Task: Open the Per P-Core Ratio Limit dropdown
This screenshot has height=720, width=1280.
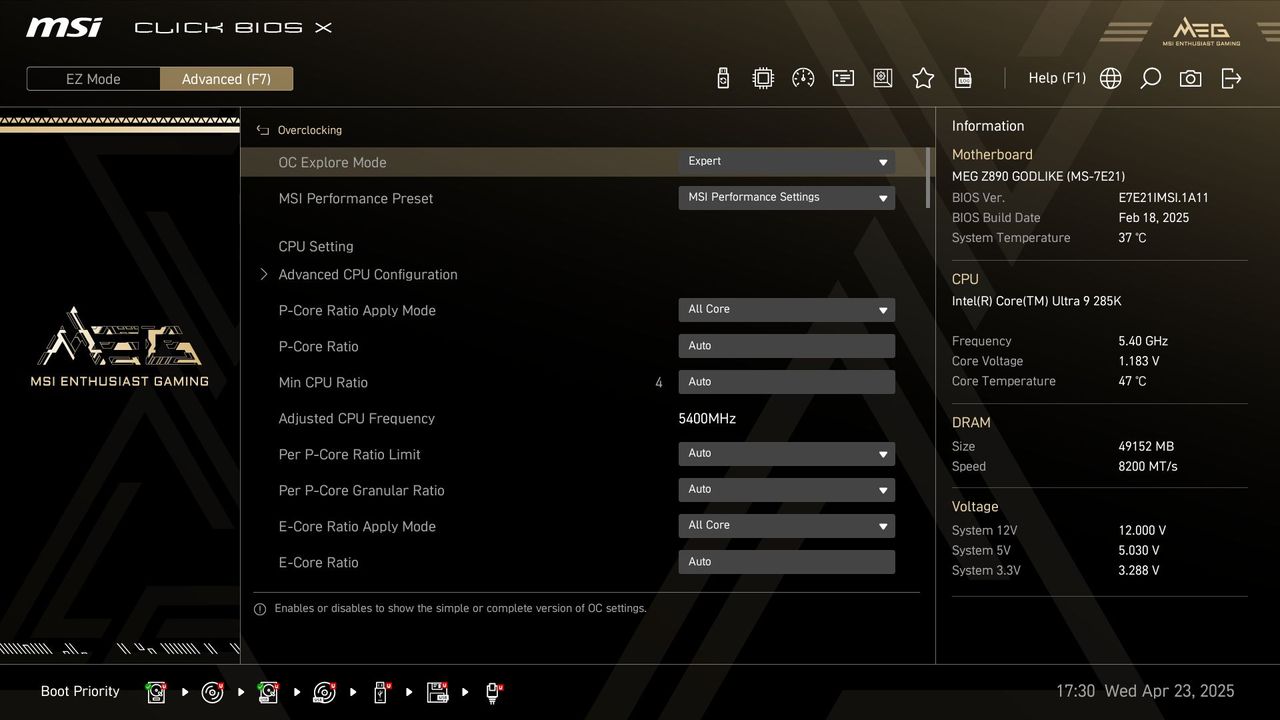Action: (786, 454)
